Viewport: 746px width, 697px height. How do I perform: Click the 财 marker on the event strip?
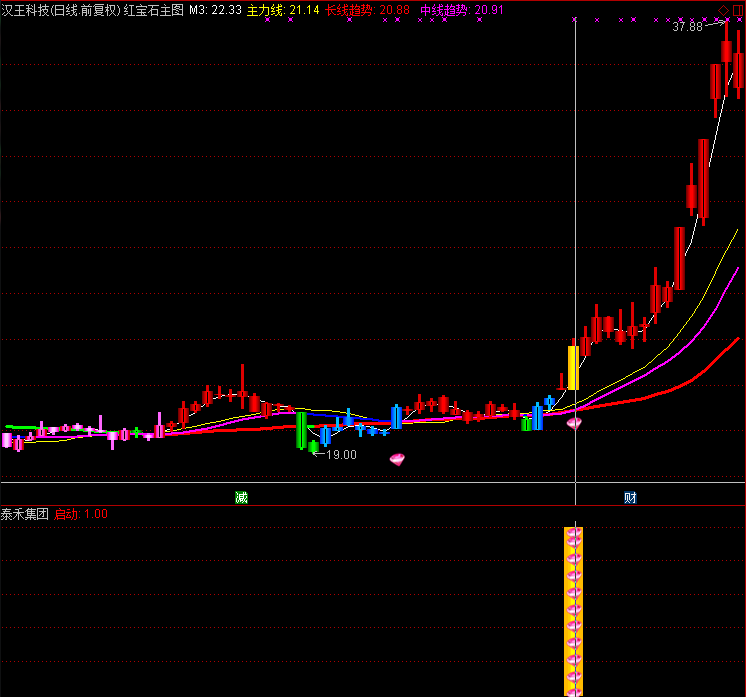pyautogui.click(x=630, y=497)
